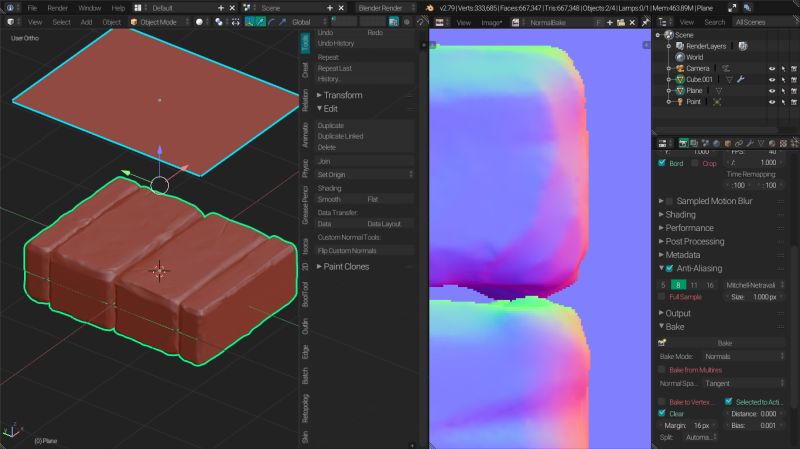
Task: Open the Object properties tab icon
Action: [x=728, y=143]
